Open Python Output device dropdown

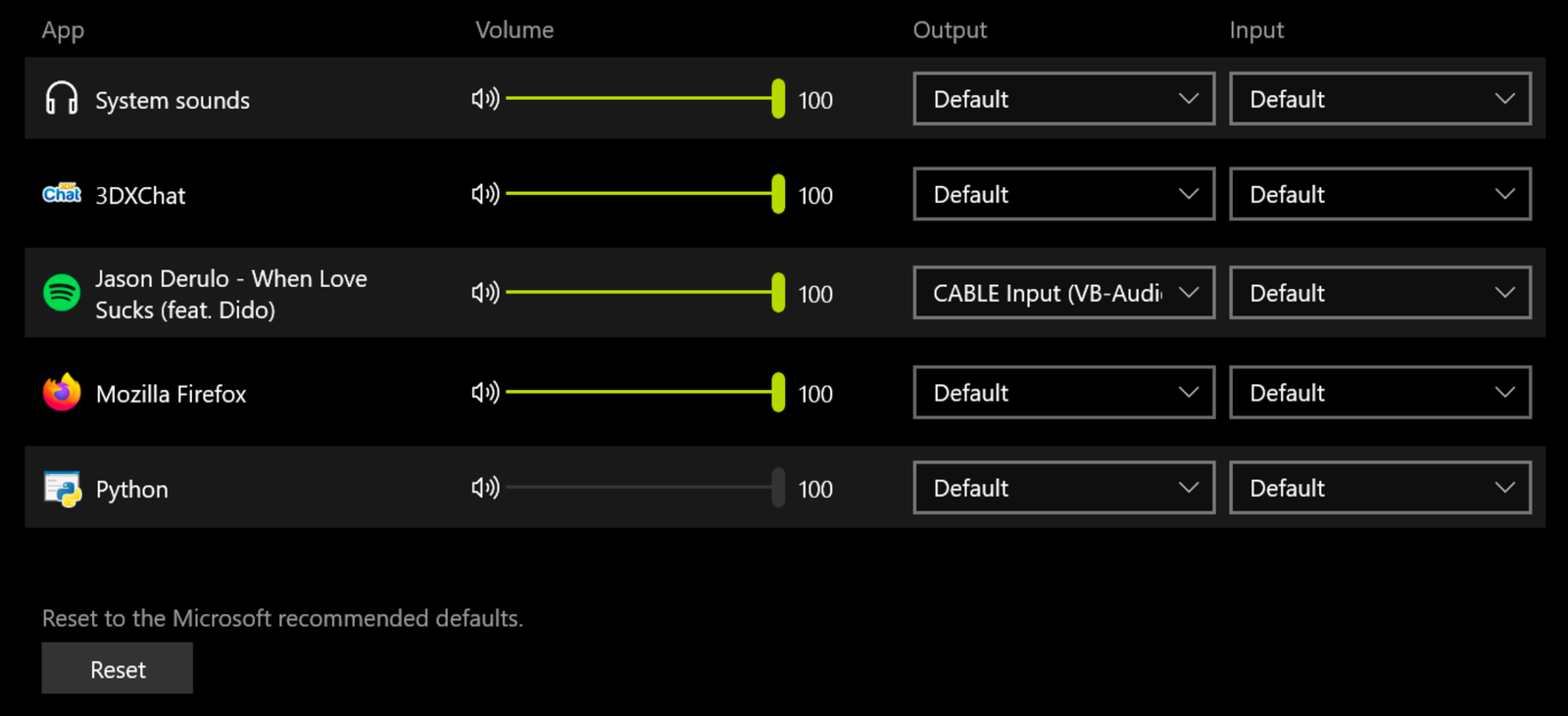[x=1063, y=488]
